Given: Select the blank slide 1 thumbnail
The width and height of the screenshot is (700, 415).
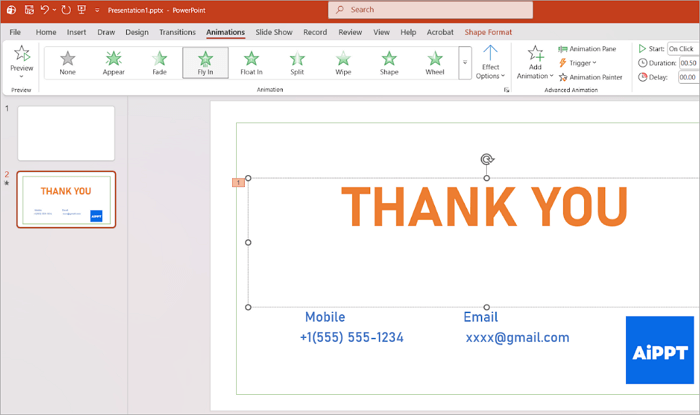Looking at the screenshot, I should [x=66, y=133].
